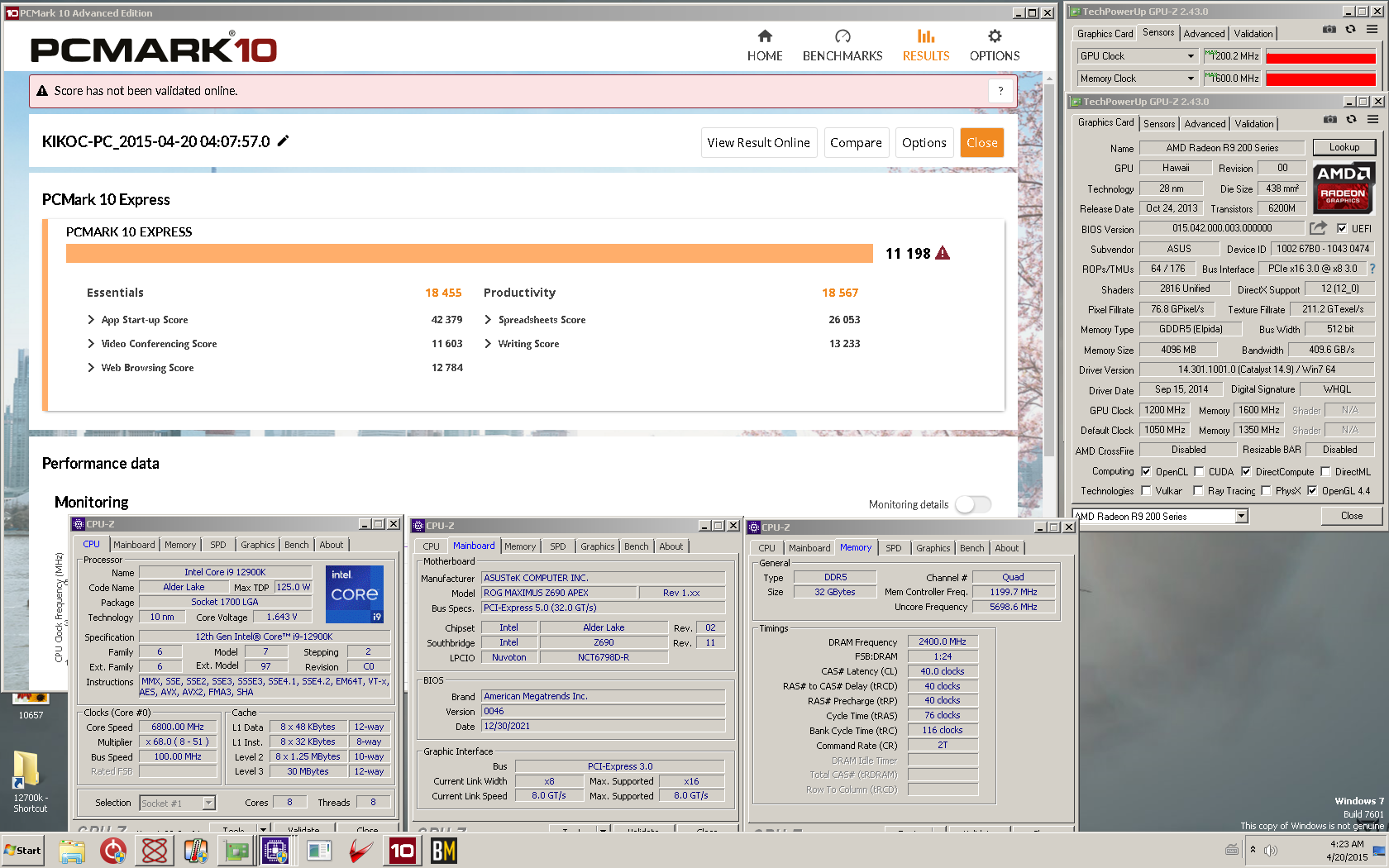Click the red Memory Clock sensor graph
The image size is (1389, 868).
pyautogui.click(x=1320, y=79)
